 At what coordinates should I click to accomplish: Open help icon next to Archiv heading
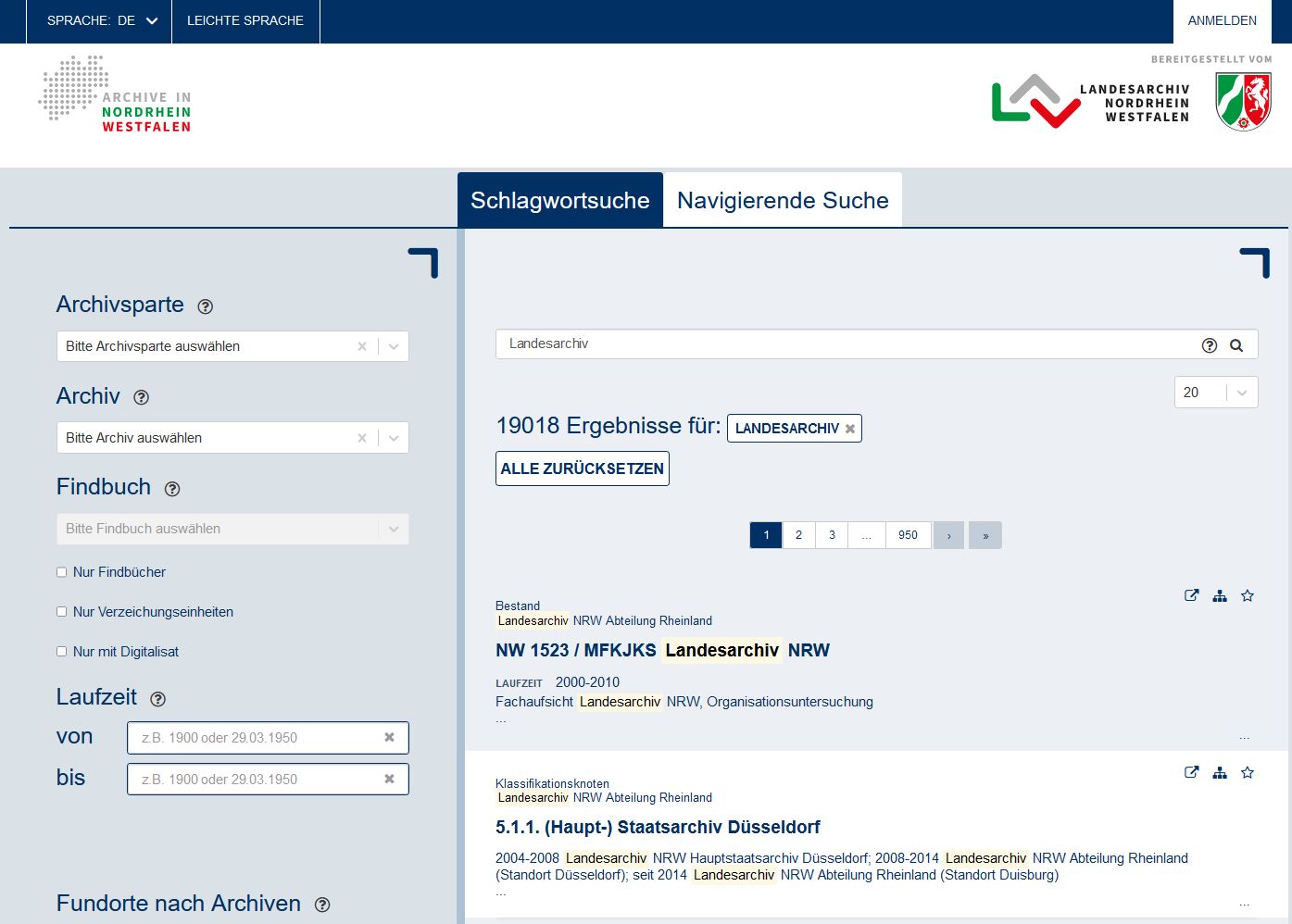pyautogui.click(x=141, y=398)
